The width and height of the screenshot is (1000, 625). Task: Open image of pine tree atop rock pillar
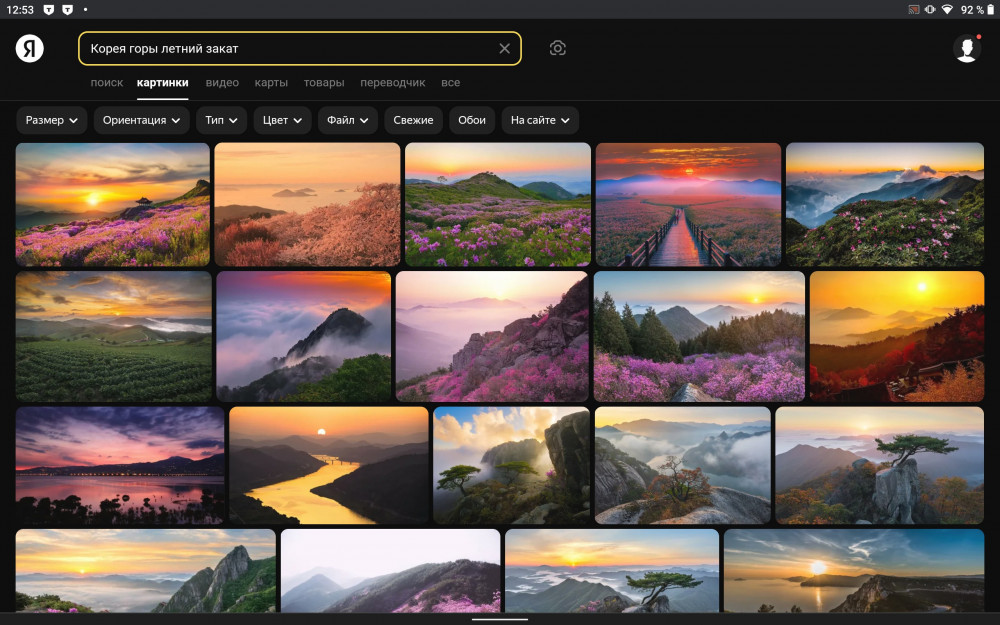point(879,466)
